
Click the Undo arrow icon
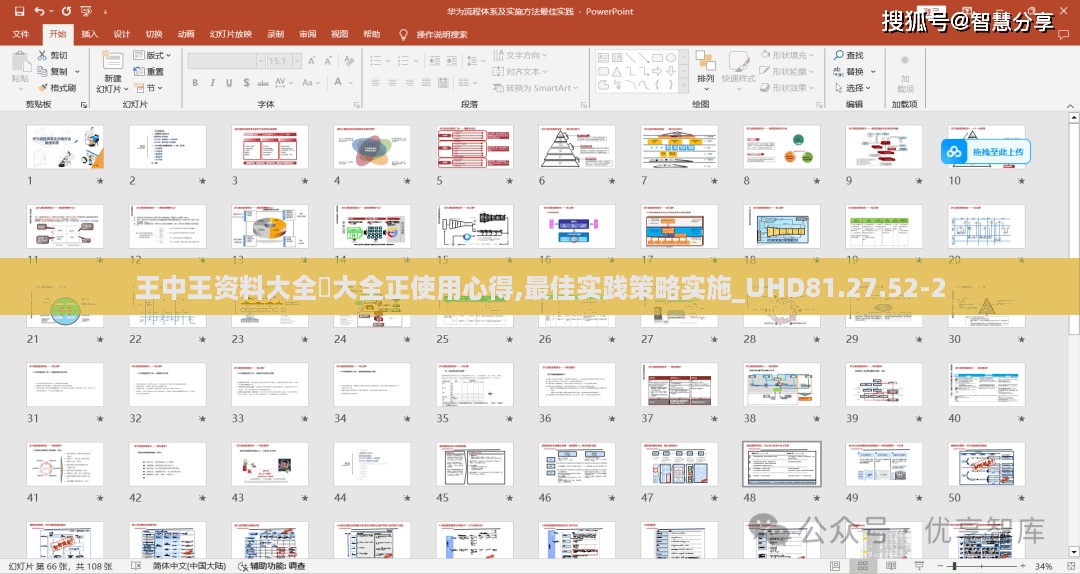[x=39, y=12]
